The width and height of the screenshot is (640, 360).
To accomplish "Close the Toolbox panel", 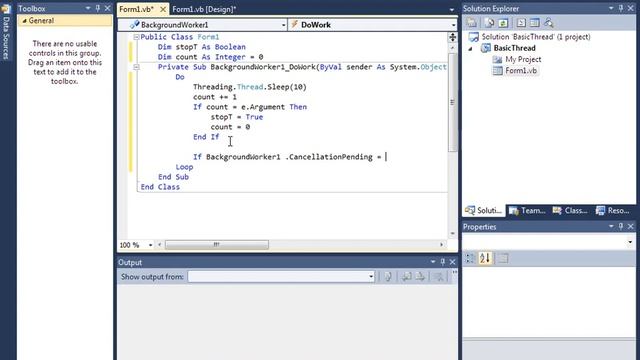I will [x=107, y=8].
